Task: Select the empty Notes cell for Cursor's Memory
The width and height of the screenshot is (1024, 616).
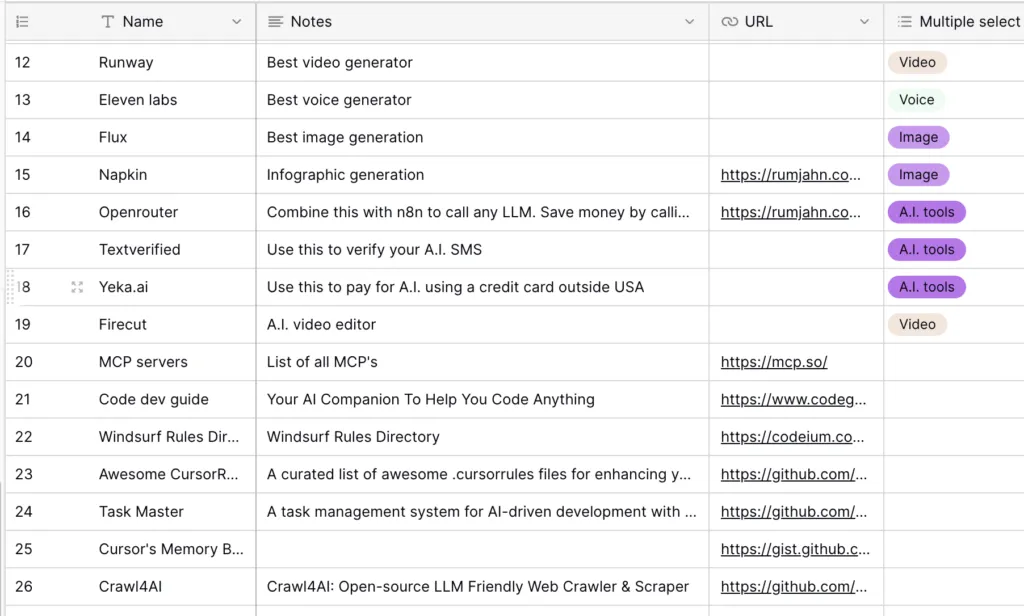Action: [x=482, y=549]
